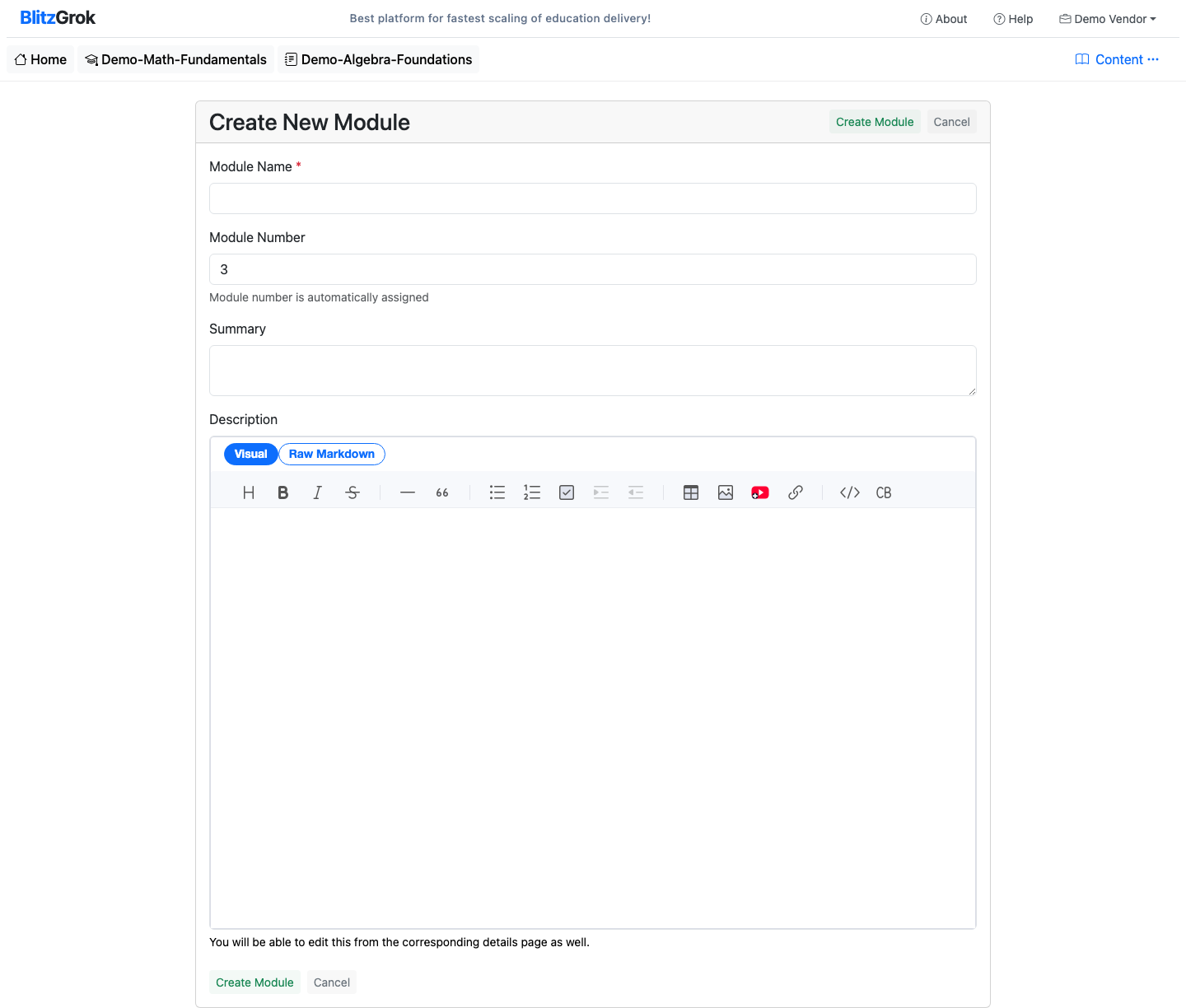This screenshot has height=1008, width=1186.
Task: Insert a hyperlink in the description
Action: (795, 492)
